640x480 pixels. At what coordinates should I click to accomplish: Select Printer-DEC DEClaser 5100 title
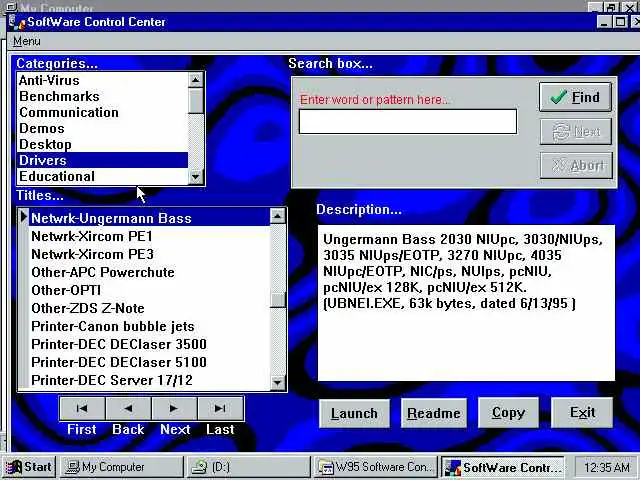pyautogui.click(x=150, y=362)
